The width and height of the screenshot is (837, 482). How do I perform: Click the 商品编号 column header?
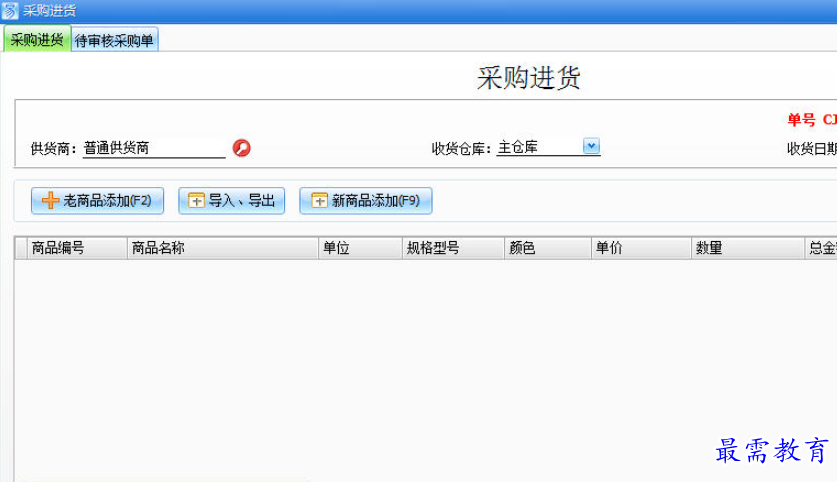pos(77,248)
